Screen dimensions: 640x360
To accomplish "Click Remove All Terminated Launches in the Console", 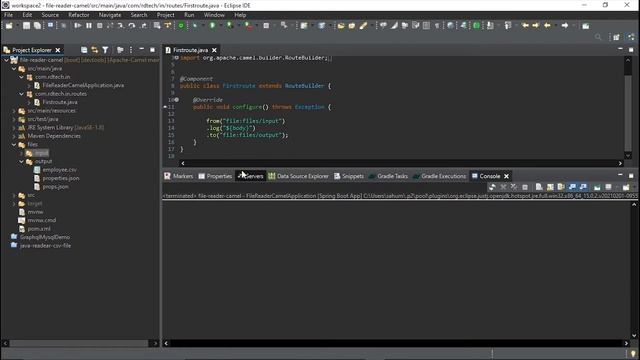I will [x=514, y=187].
